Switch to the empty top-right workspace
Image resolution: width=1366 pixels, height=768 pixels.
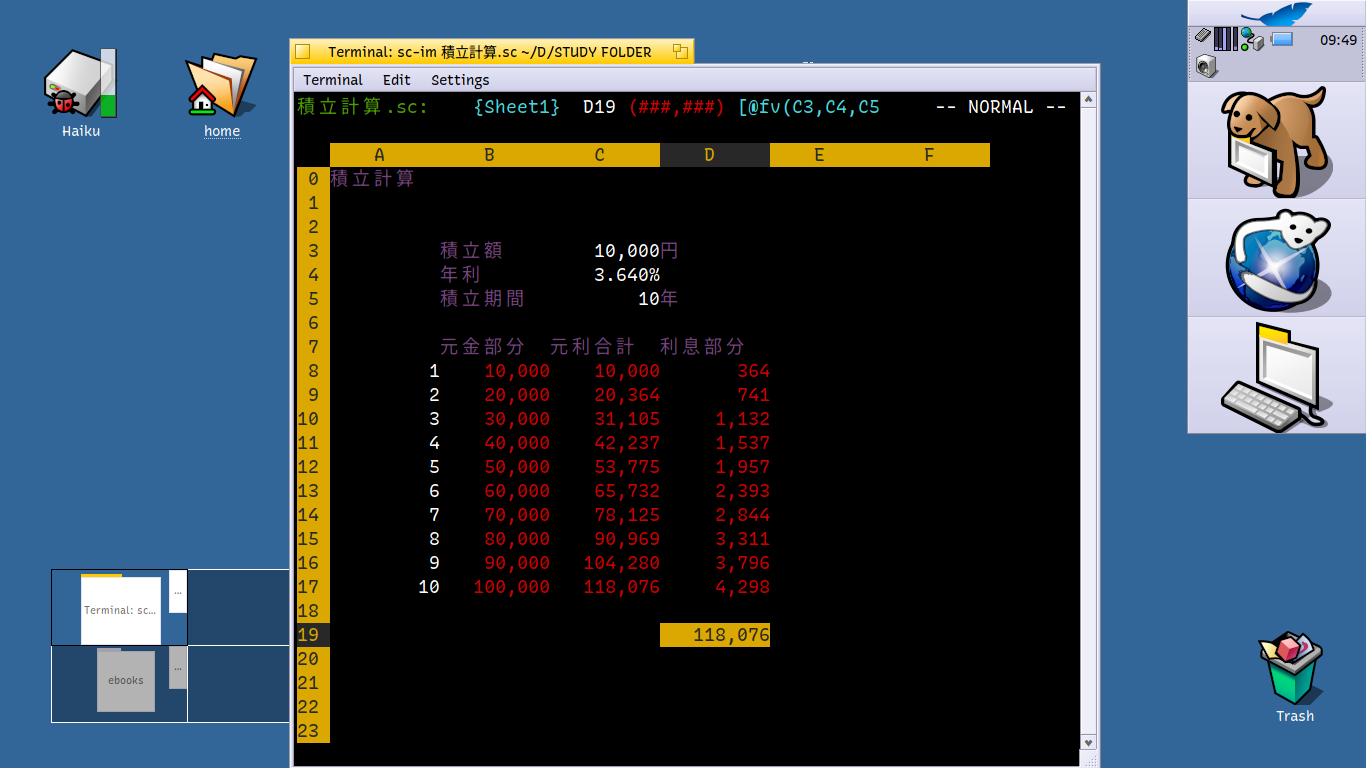click(238, 607)
